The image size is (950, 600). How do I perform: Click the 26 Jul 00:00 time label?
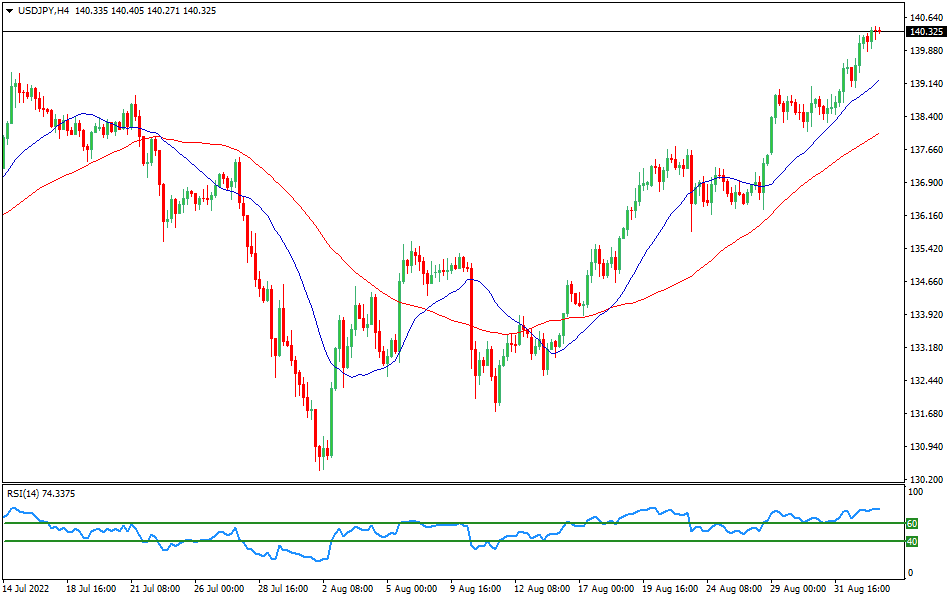point(218,589)
